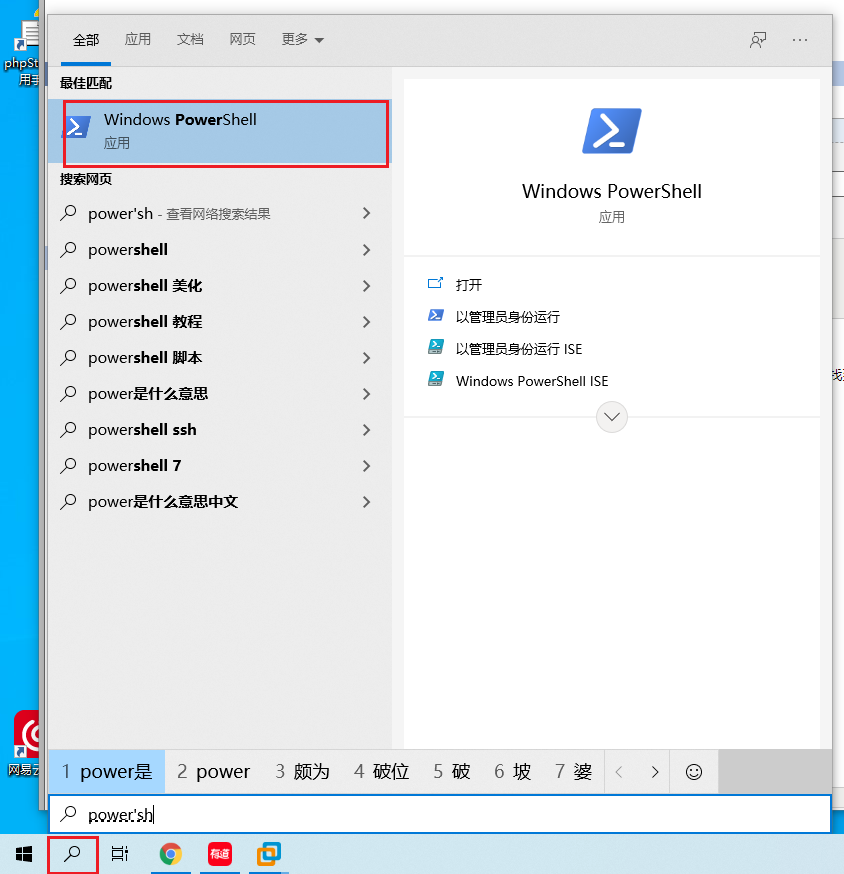The height and width of the screenshot is (874, 844).
Task: Choose IME candidate 3 颇为
Action: click(303, 771)
